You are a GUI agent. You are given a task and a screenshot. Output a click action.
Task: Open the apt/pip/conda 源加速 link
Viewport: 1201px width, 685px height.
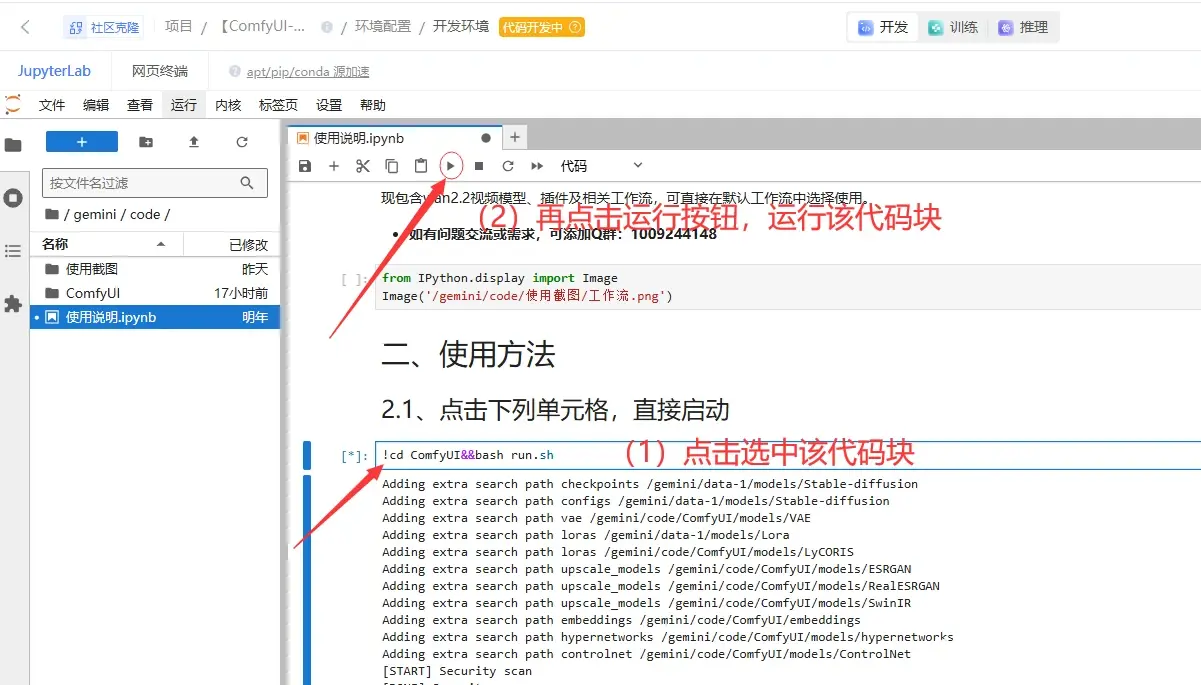(308, 71)
